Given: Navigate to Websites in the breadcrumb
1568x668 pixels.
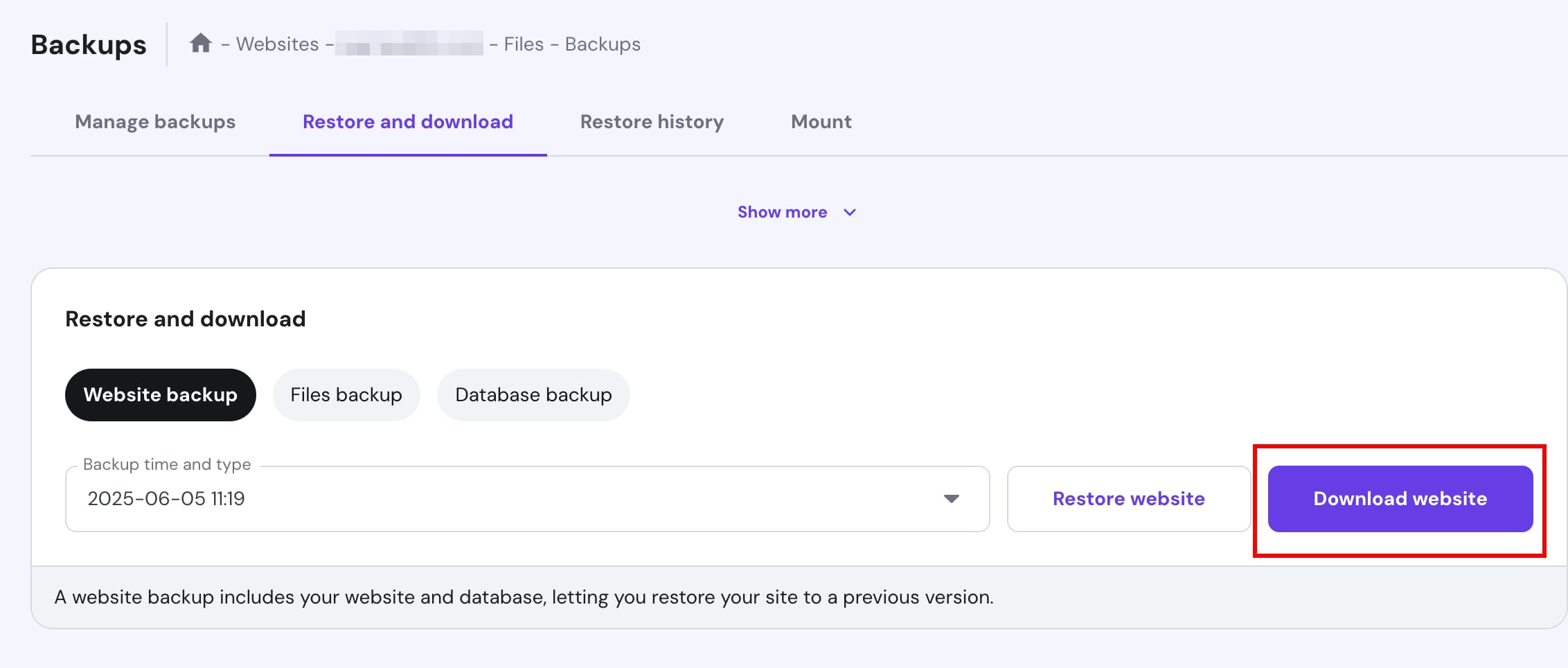Looking at the screenshot, I should tap(277, 44).
